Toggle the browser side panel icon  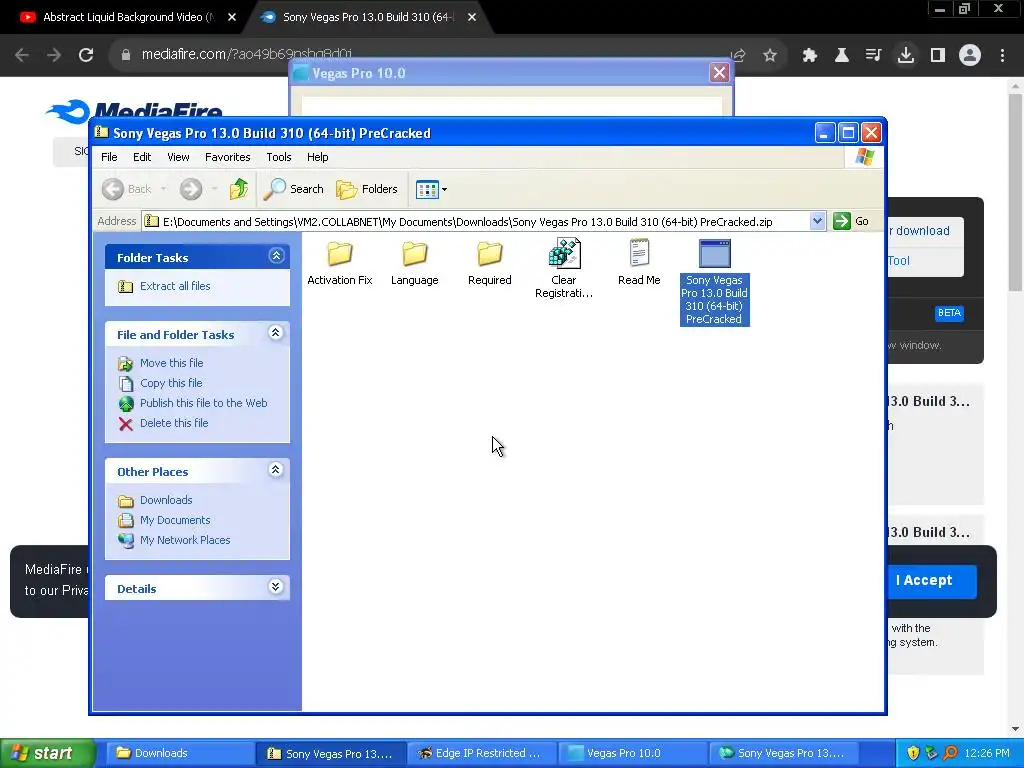coord(938,56)
